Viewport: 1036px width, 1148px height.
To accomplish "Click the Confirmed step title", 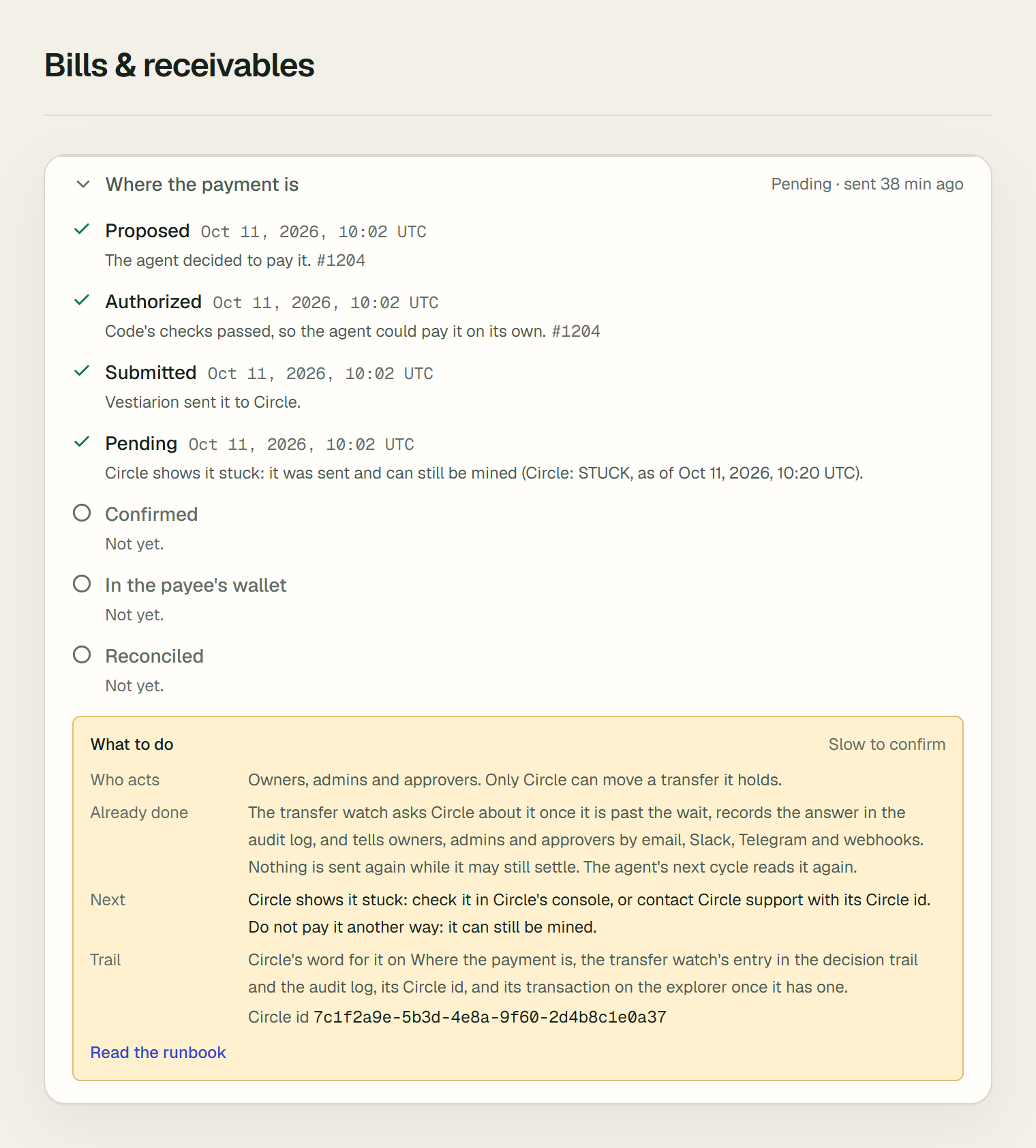I will pos(151,514).
